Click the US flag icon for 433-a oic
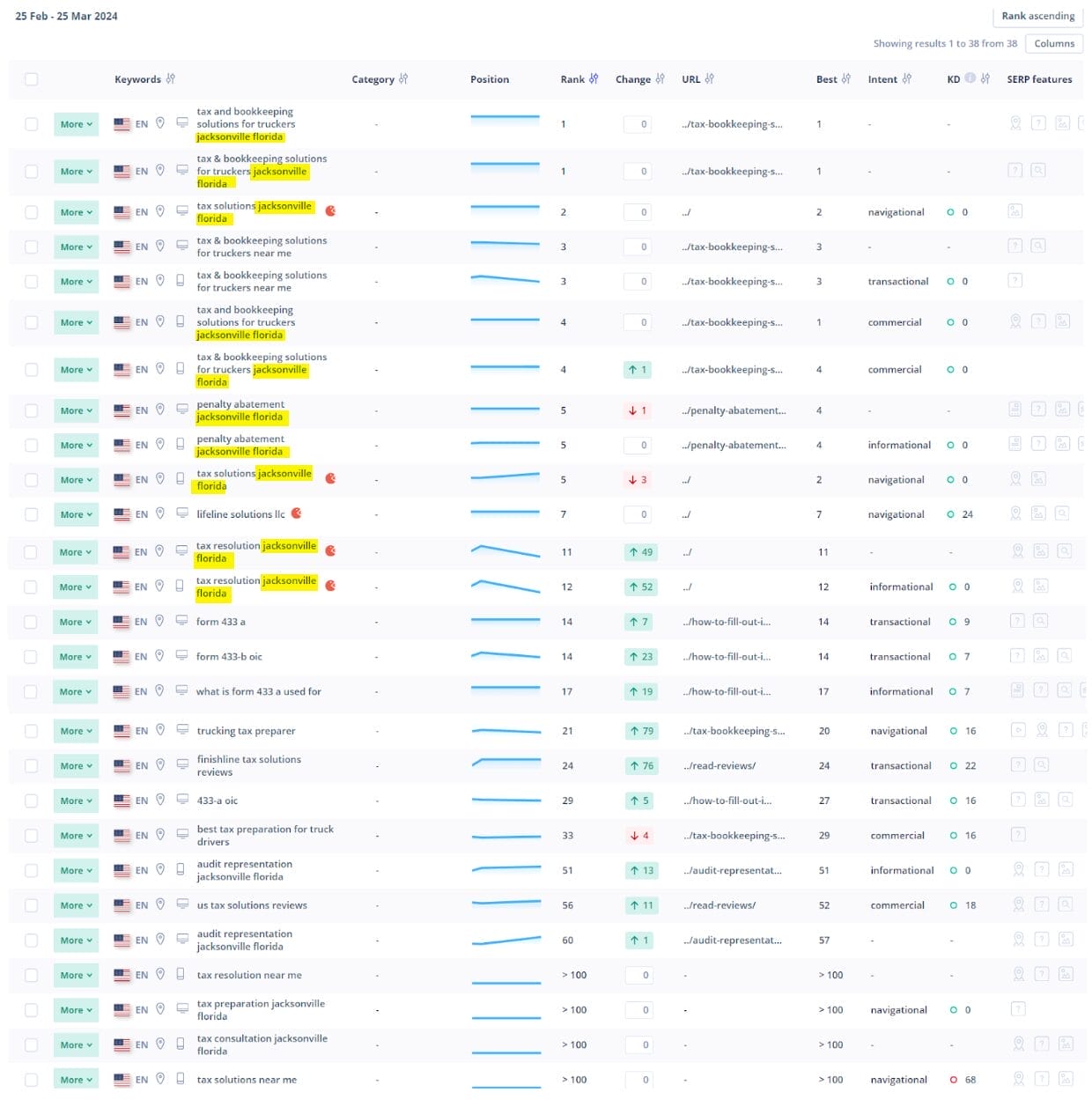The image size is (1092, 1107). (122, 801)
